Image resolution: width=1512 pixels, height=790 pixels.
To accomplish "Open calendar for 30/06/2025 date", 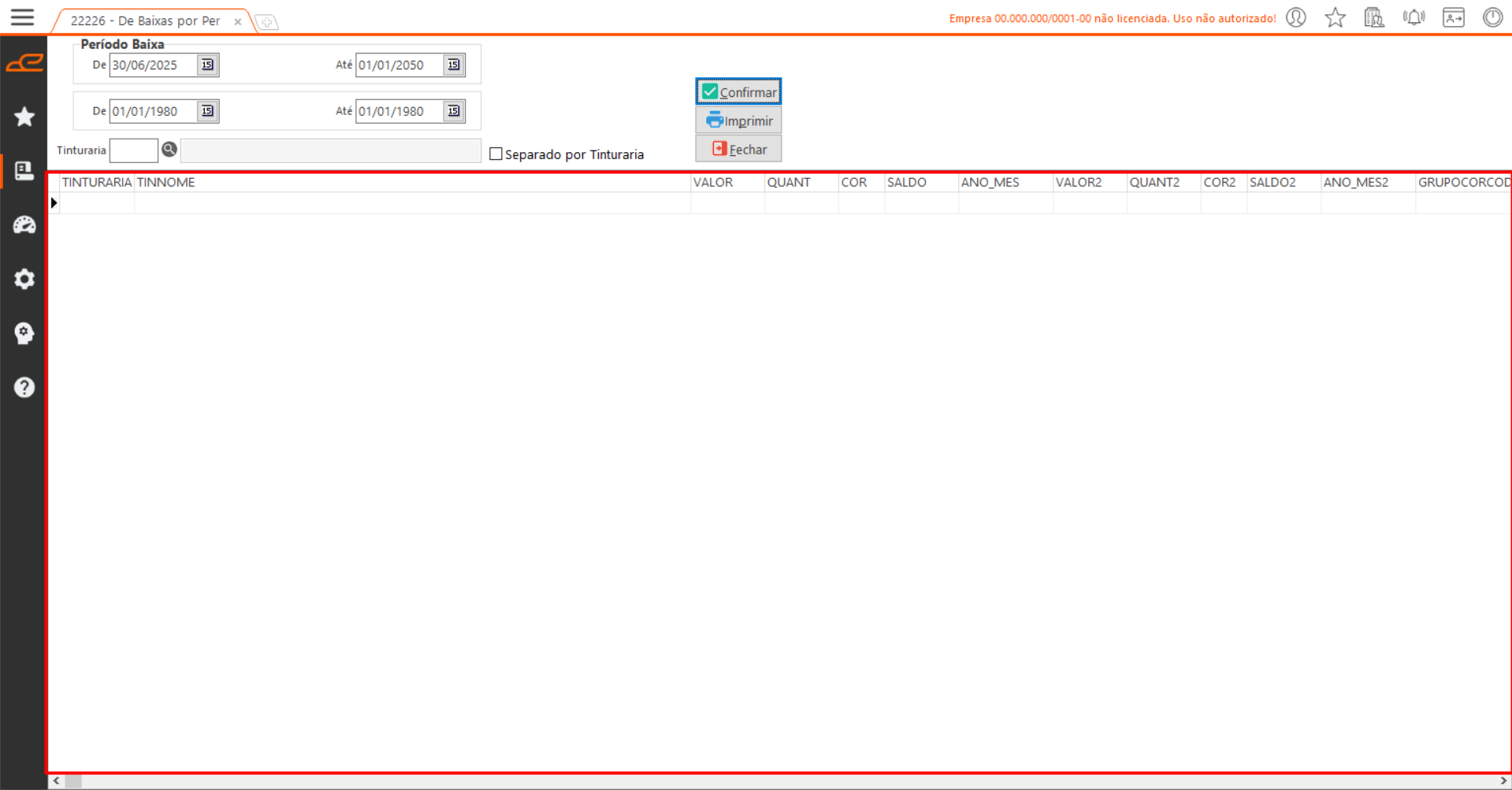I will coord(207,65).
